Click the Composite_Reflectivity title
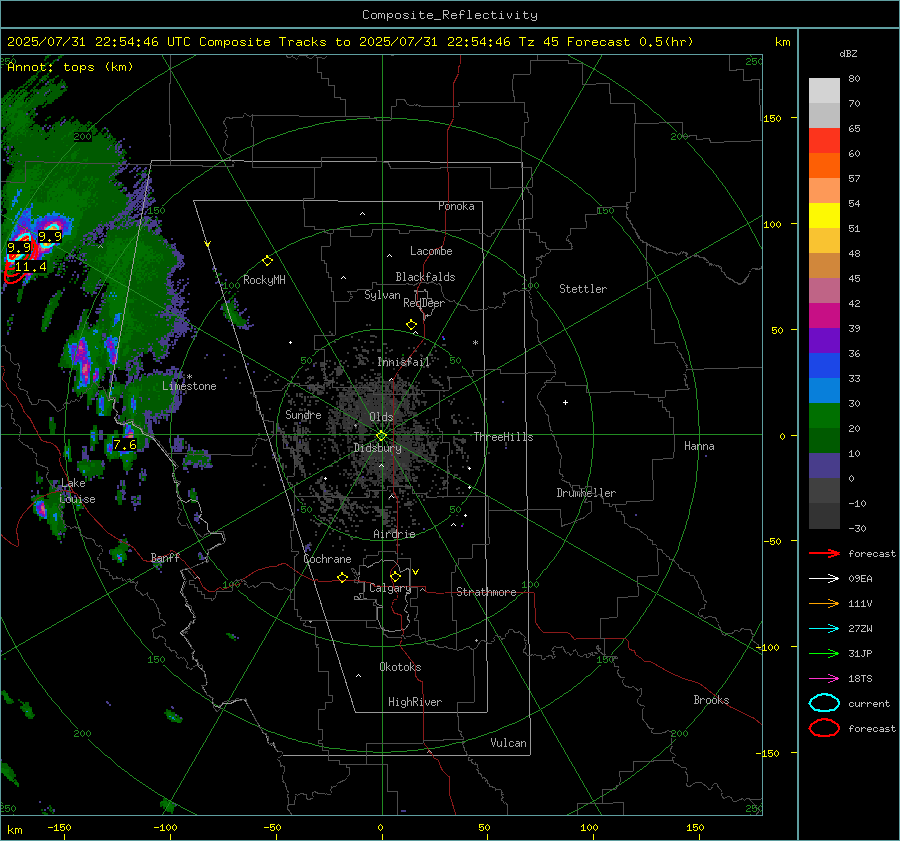Image resolution: width=900 pixels, height=841 pixels. [450, 15]
